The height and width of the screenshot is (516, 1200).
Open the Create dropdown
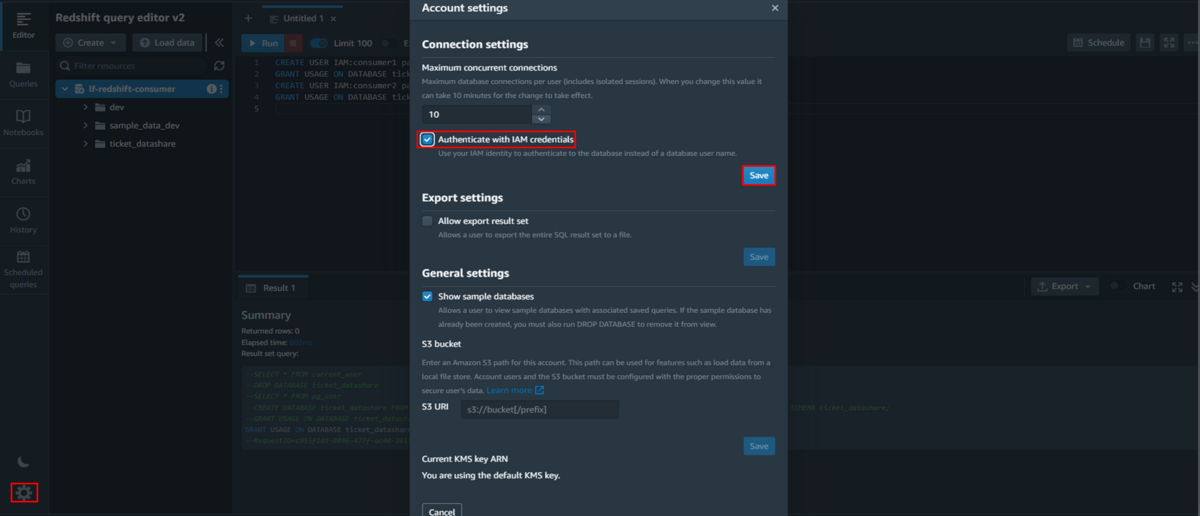(x=91, y=43)
